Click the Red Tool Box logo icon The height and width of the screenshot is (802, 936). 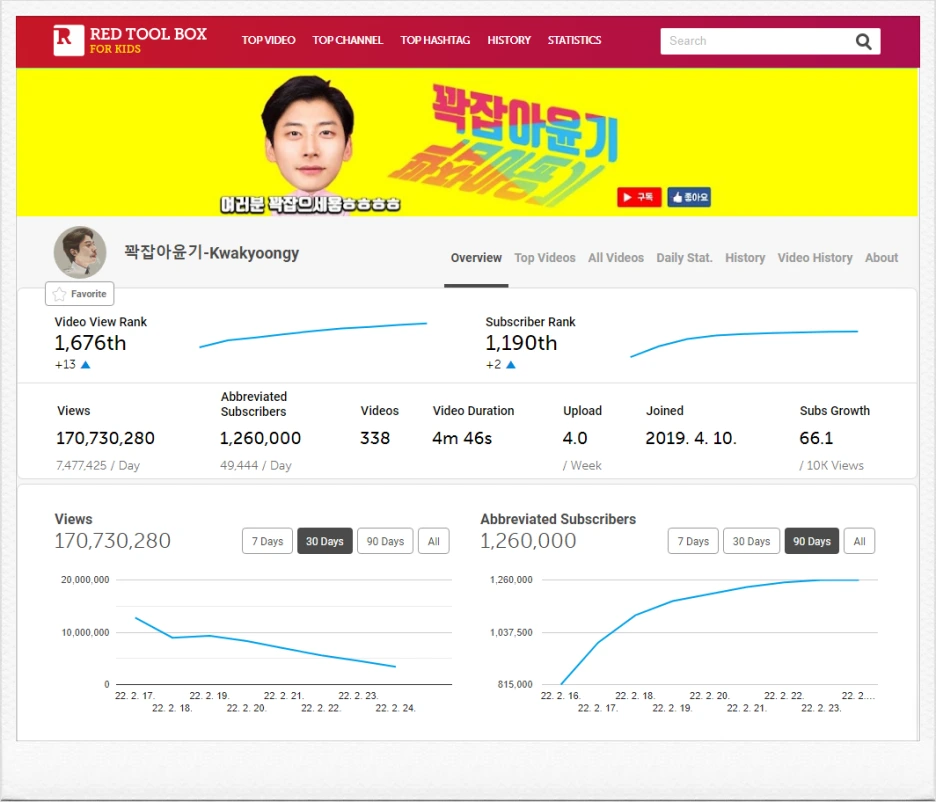(68, 41)
